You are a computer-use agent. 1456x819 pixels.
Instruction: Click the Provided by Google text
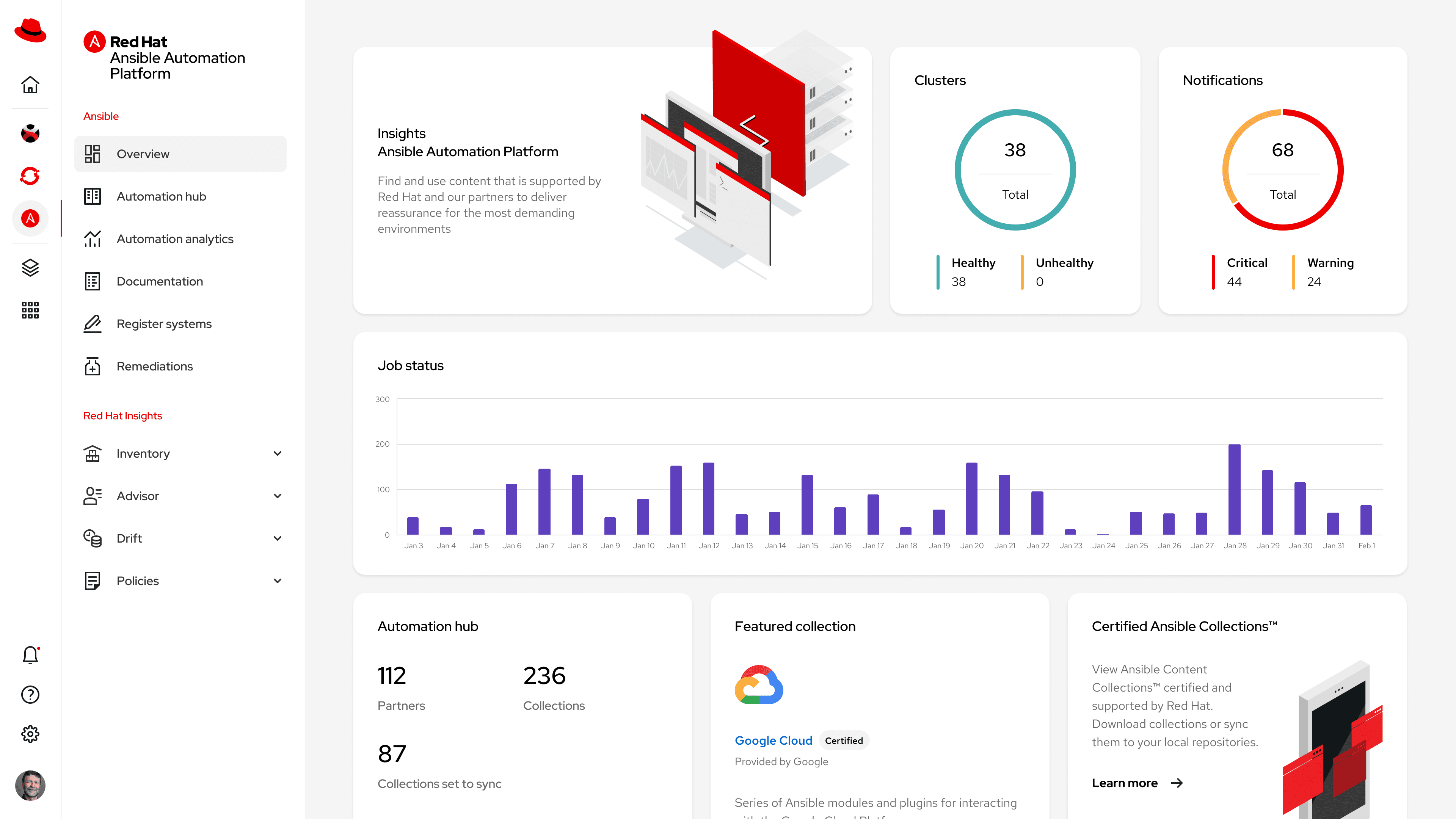tap(781, 761)
